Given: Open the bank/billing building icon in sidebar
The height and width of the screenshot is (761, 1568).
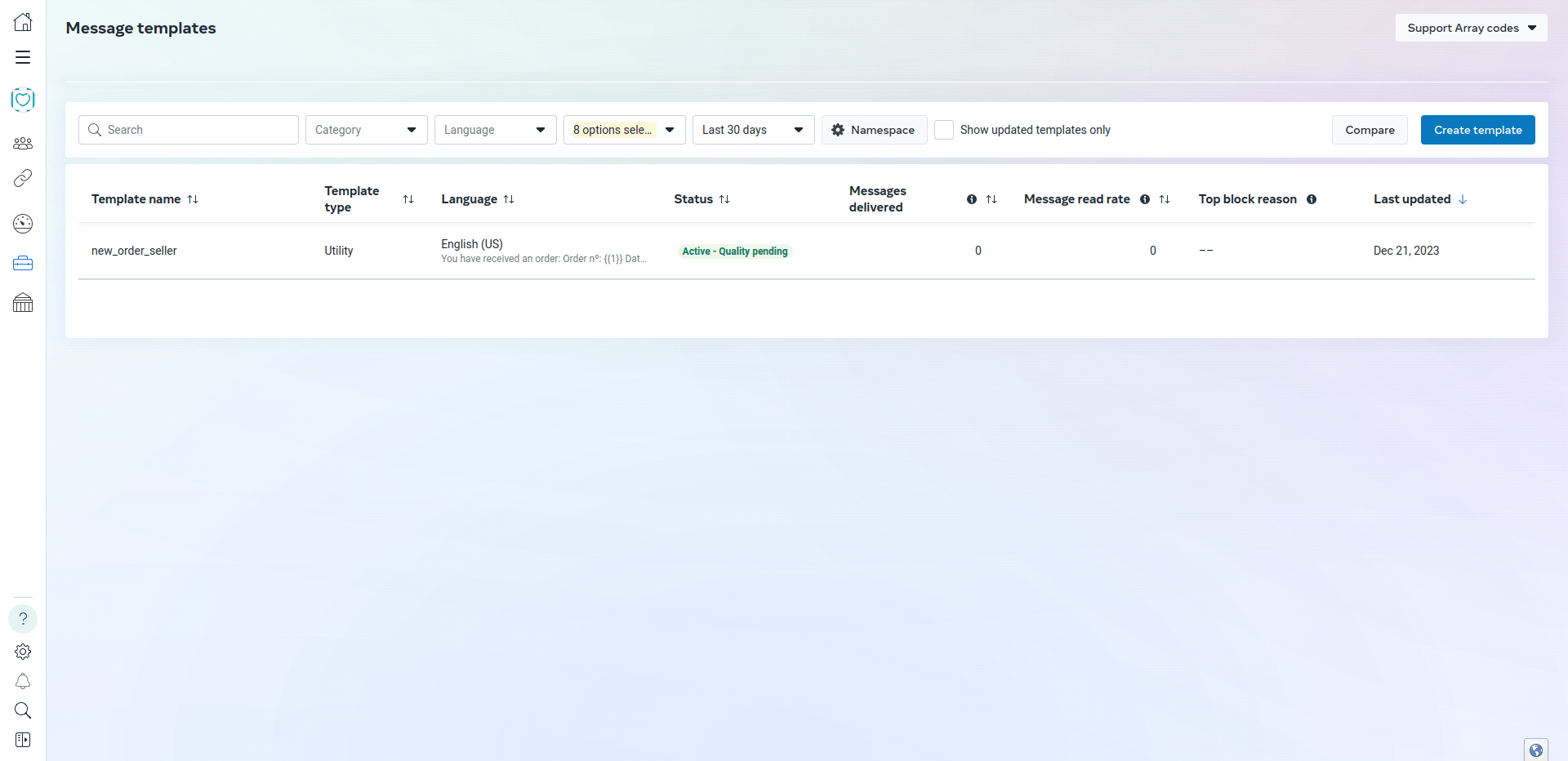Looking at the screenshot, I should point(23,303).
